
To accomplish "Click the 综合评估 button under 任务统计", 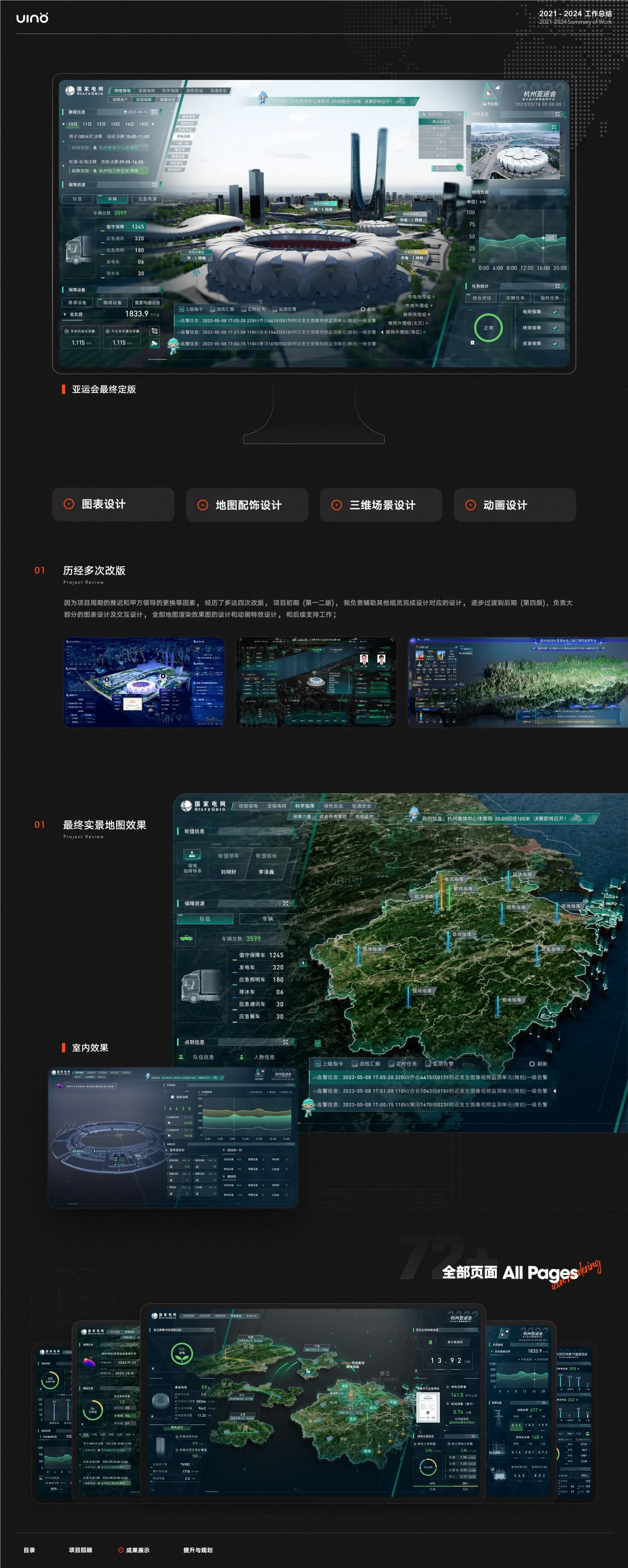I will (x=481, y=298).
